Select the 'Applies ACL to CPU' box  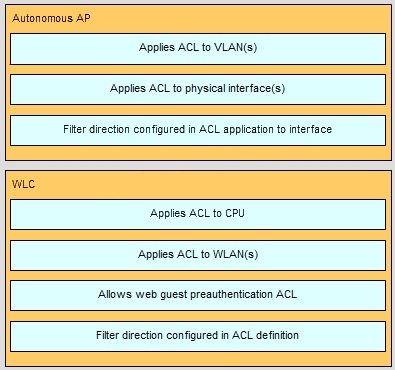(198, 214)
